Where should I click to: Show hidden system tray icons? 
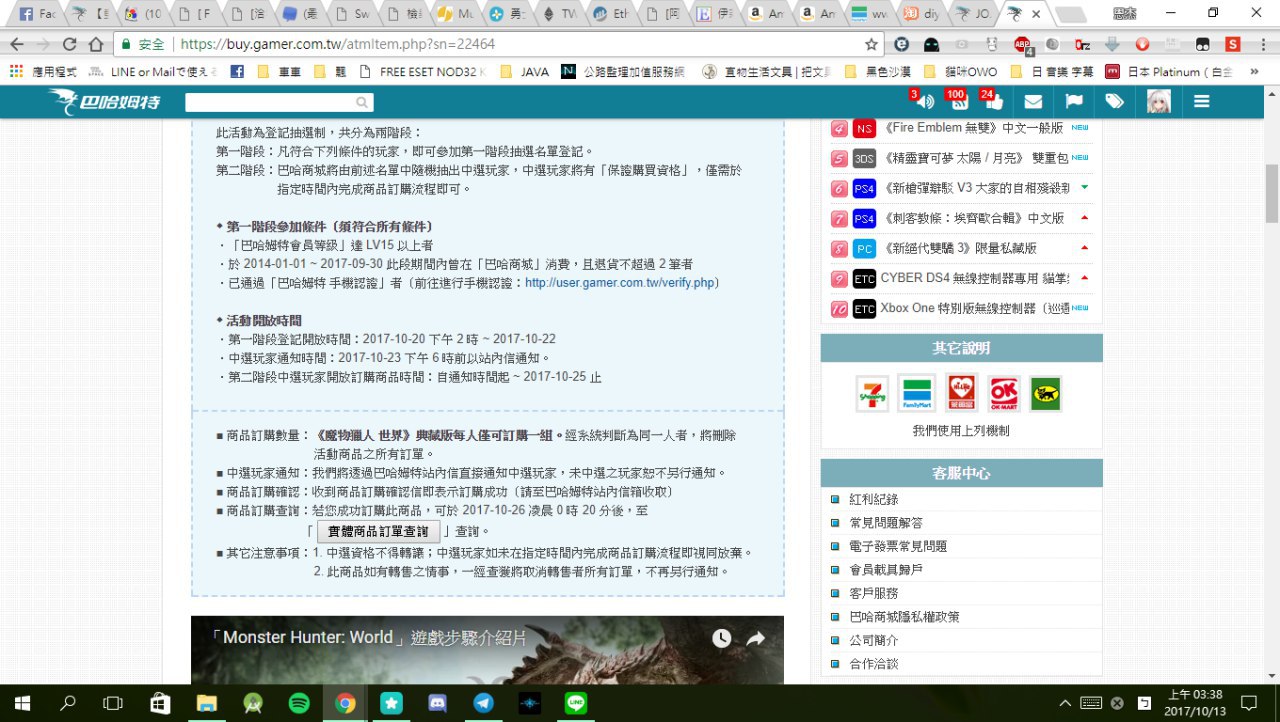click(1066, 703)
